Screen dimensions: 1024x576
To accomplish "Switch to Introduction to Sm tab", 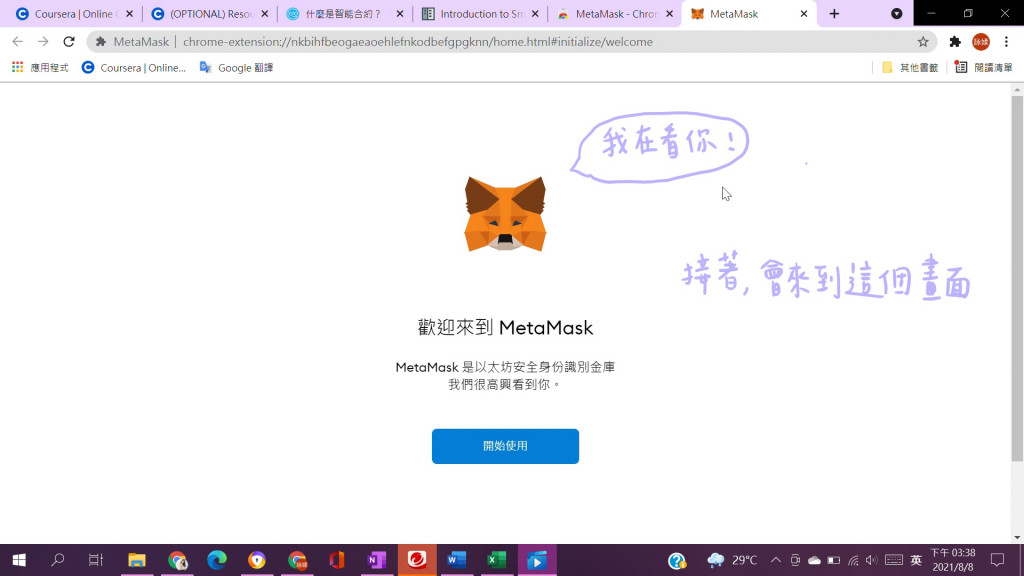I will coord(481,14).
